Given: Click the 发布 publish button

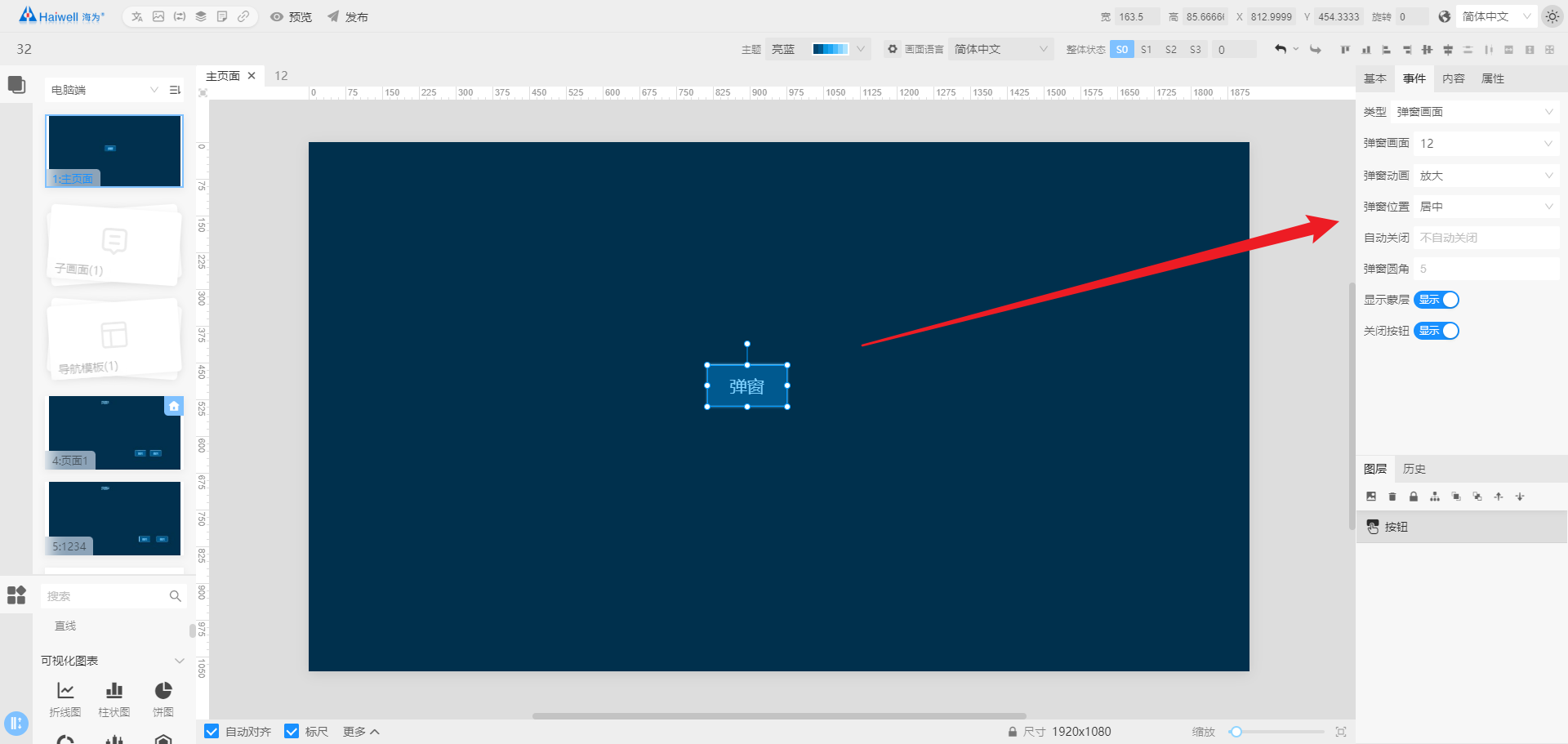Looking at the screenshot, I should [x=348, y=16].
